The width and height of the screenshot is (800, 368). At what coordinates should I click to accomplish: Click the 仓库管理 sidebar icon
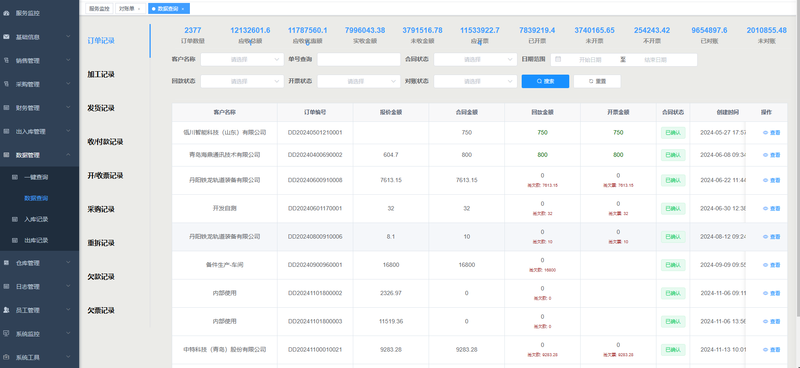click(x=6, y=263)
